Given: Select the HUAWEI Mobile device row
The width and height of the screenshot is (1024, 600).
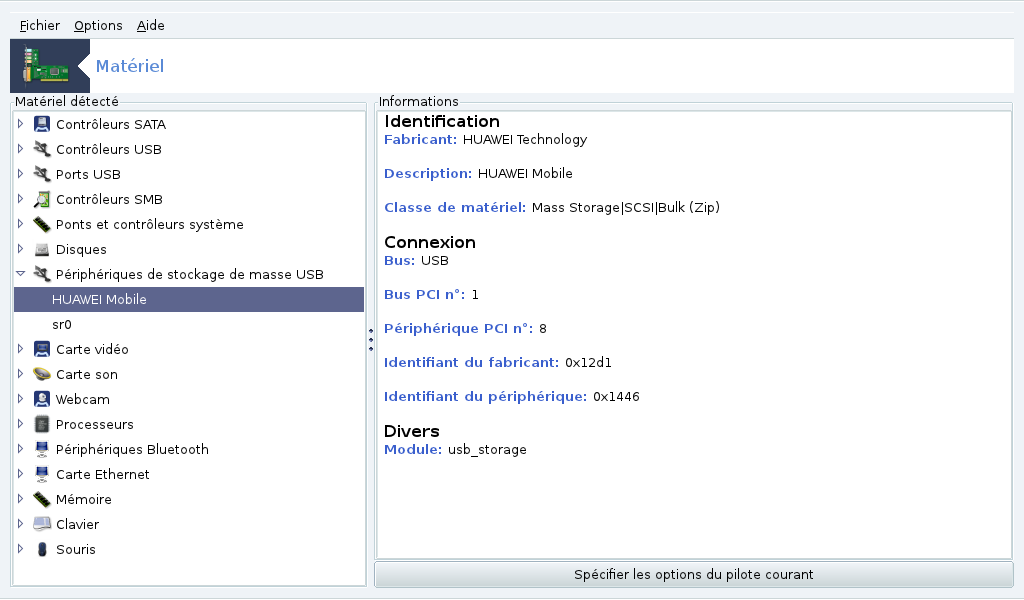Looking at the screenshot, I should [x=189, y=300].
